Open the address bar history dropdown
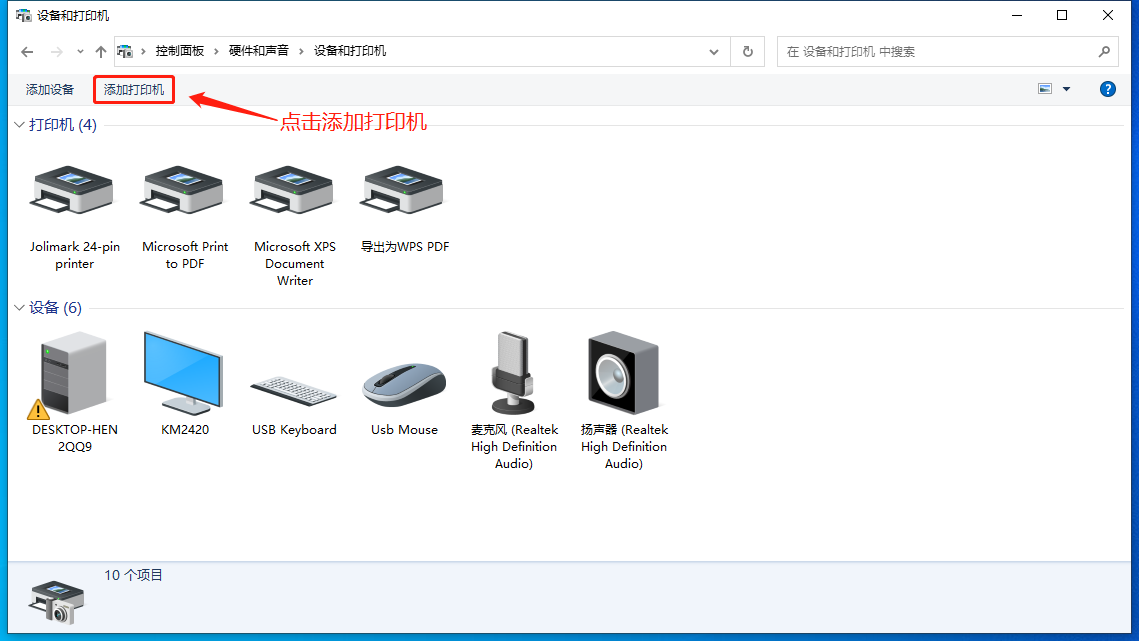1139x641 pixels. click(714, 52)
